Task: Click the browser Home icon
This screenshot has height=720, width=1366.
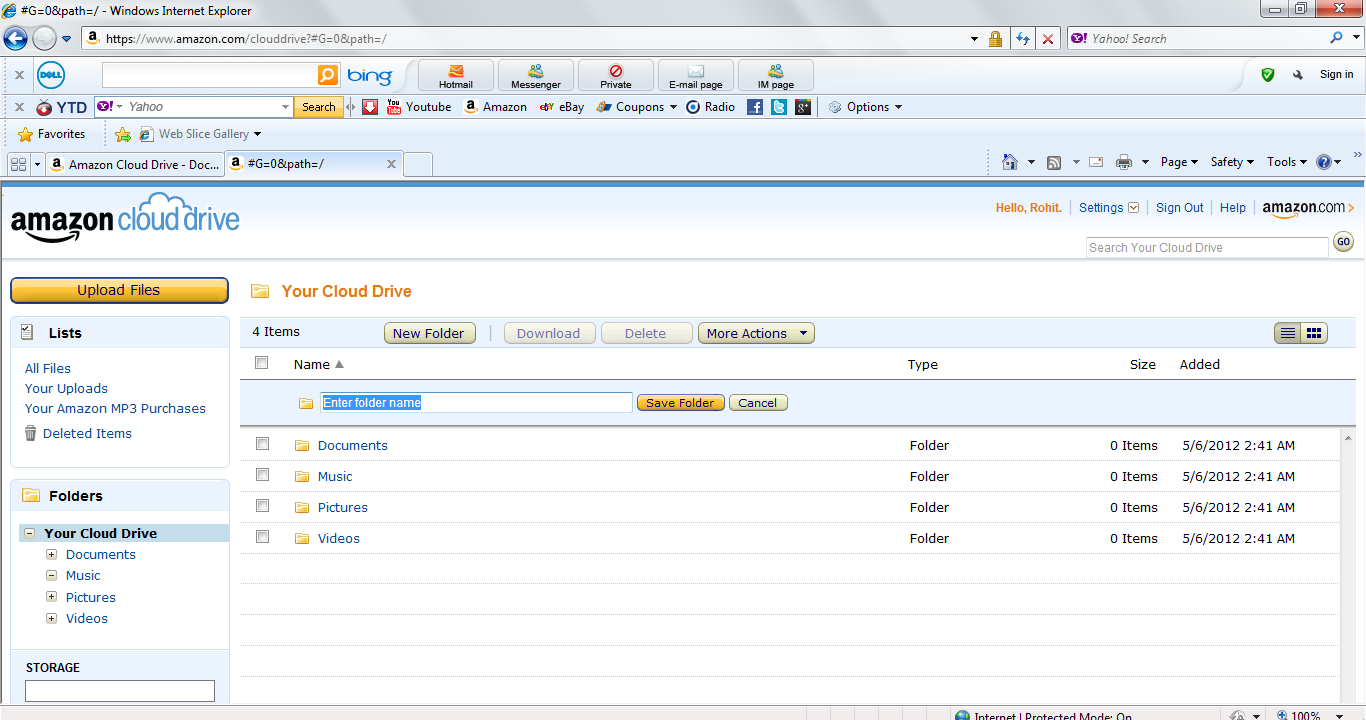Action: tap(1009, 162)
